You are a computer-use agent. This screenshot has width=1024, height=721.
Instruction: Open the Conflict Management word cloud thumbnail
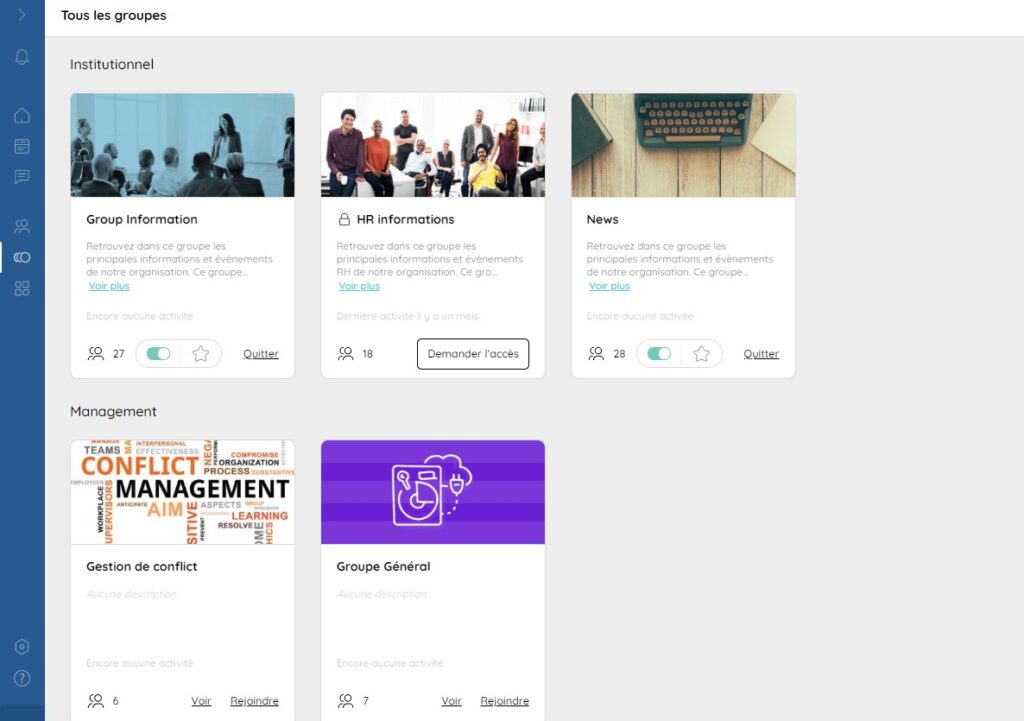point(183,492)
